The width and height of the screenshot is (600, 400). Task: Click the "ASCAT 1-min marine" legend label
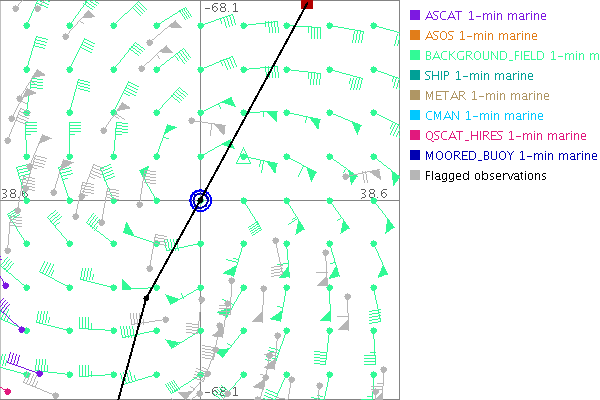coord(482,16)
